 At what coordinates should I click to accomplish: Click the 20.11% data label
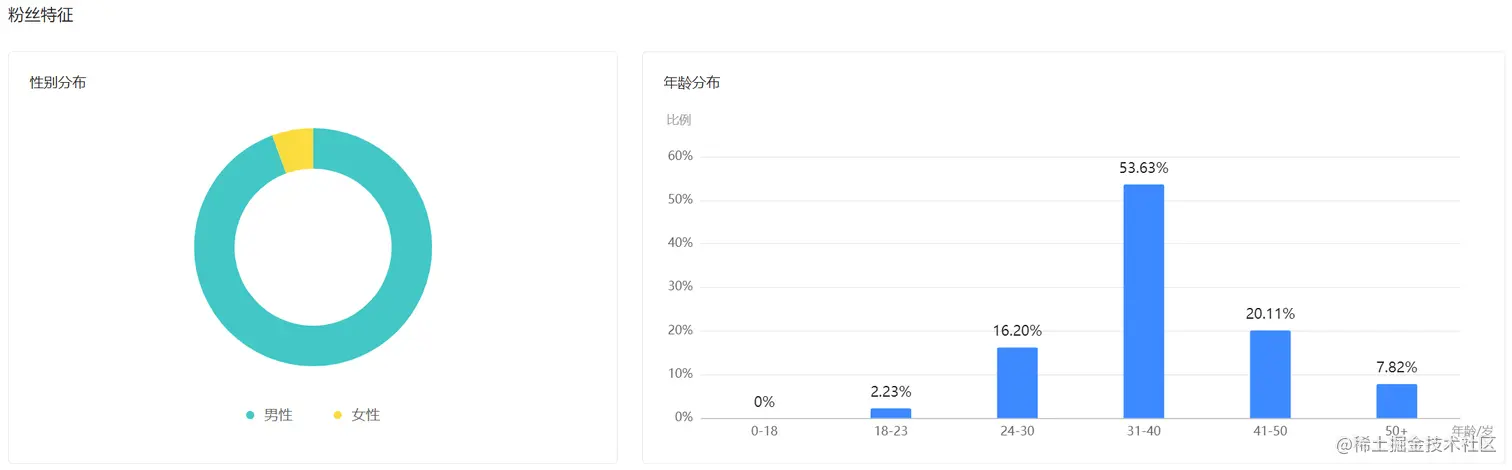1270,314
